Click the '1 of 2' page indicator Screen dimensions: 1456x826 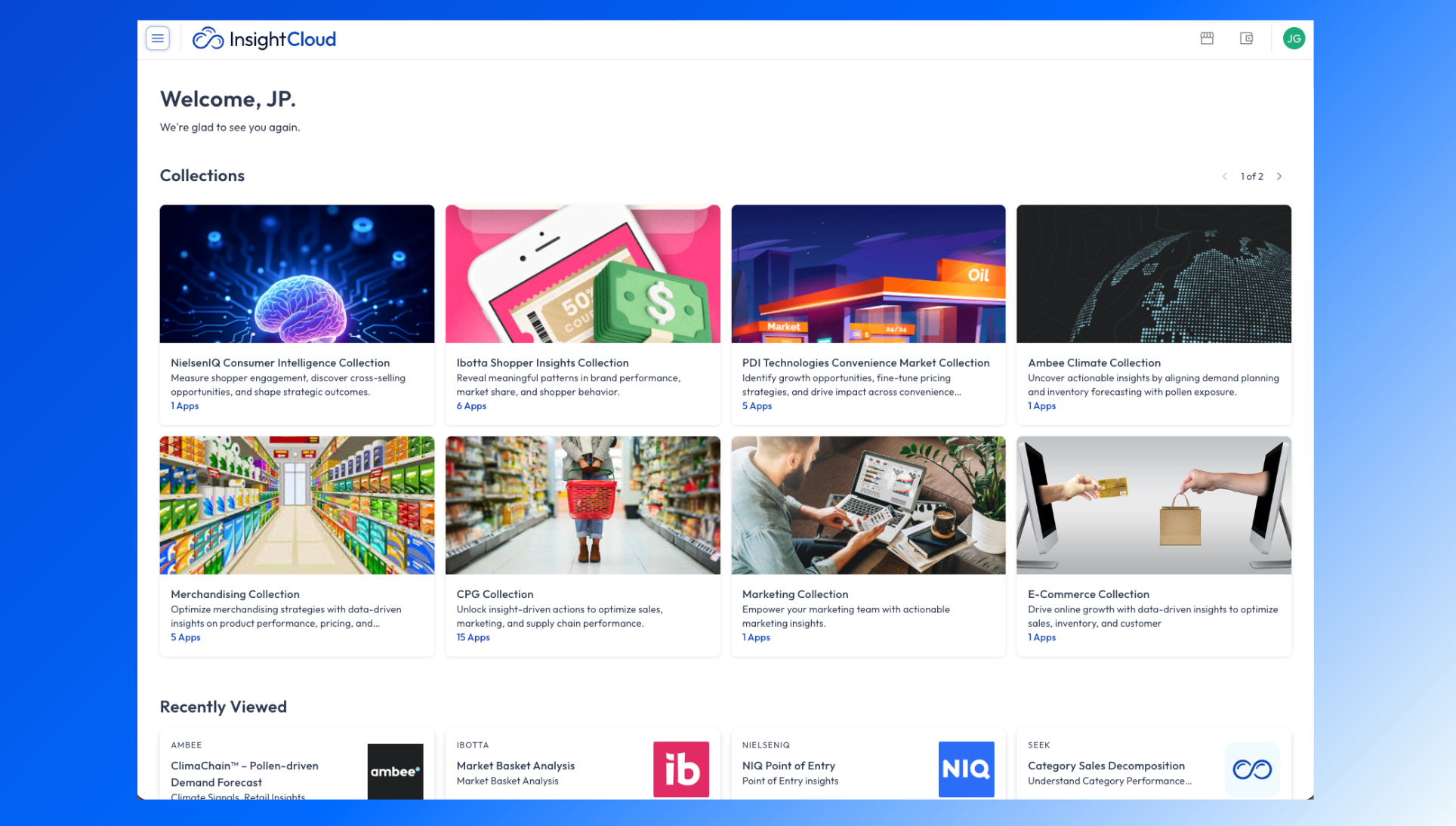(1251, 177)
